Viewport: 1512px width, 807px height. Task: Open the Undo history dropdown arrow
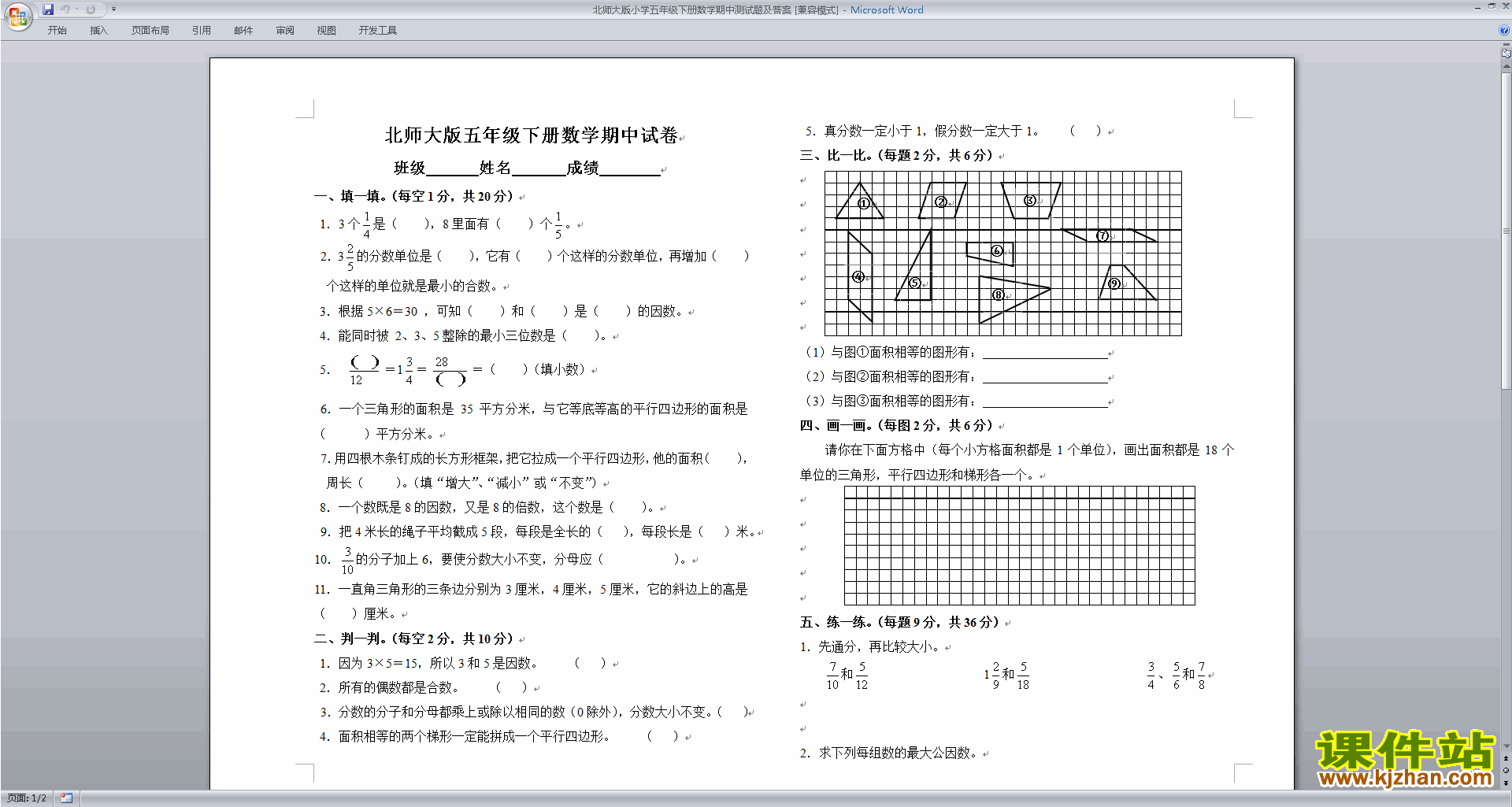(77, 9)
